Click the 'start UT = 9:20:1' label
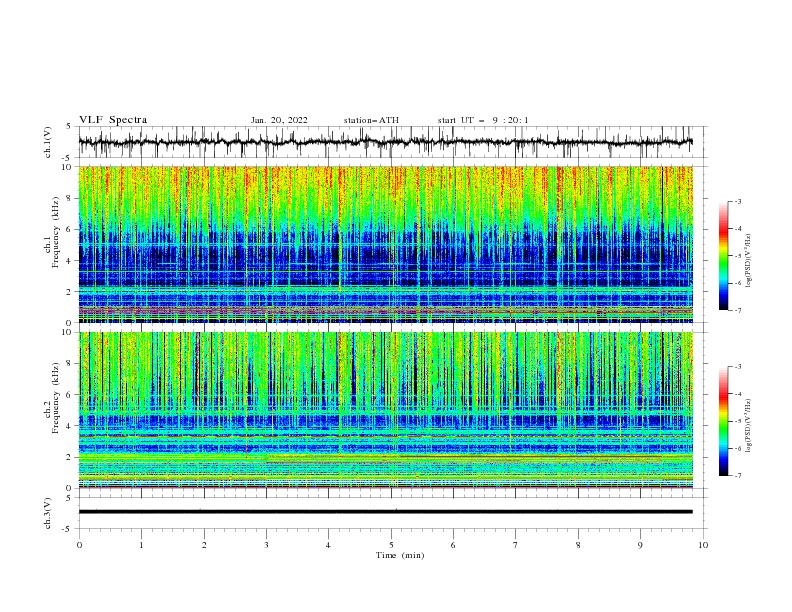This screenshot has width=792, height=612. 483,120
